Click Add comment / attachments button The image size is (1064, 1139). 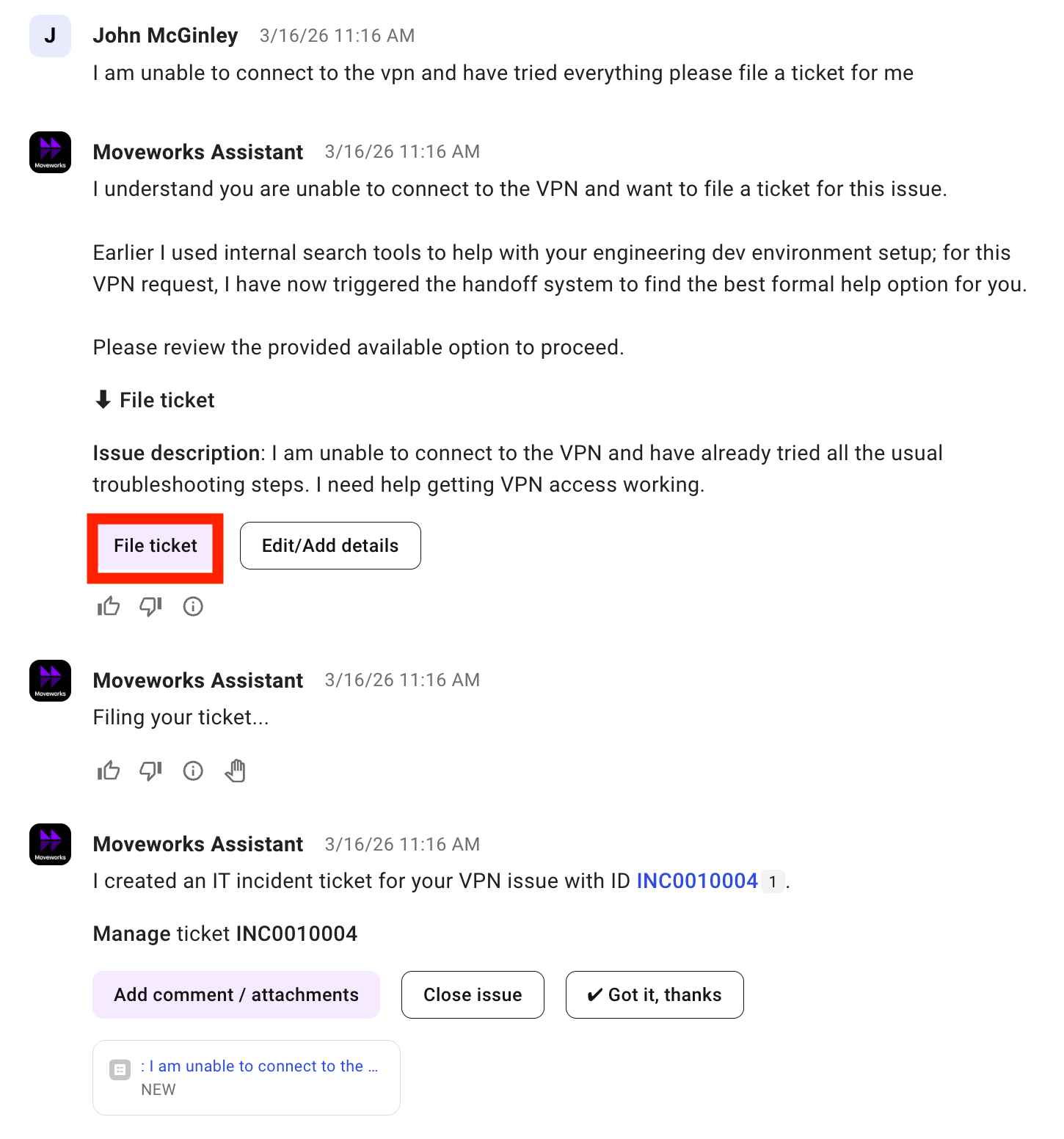[236, 995]
